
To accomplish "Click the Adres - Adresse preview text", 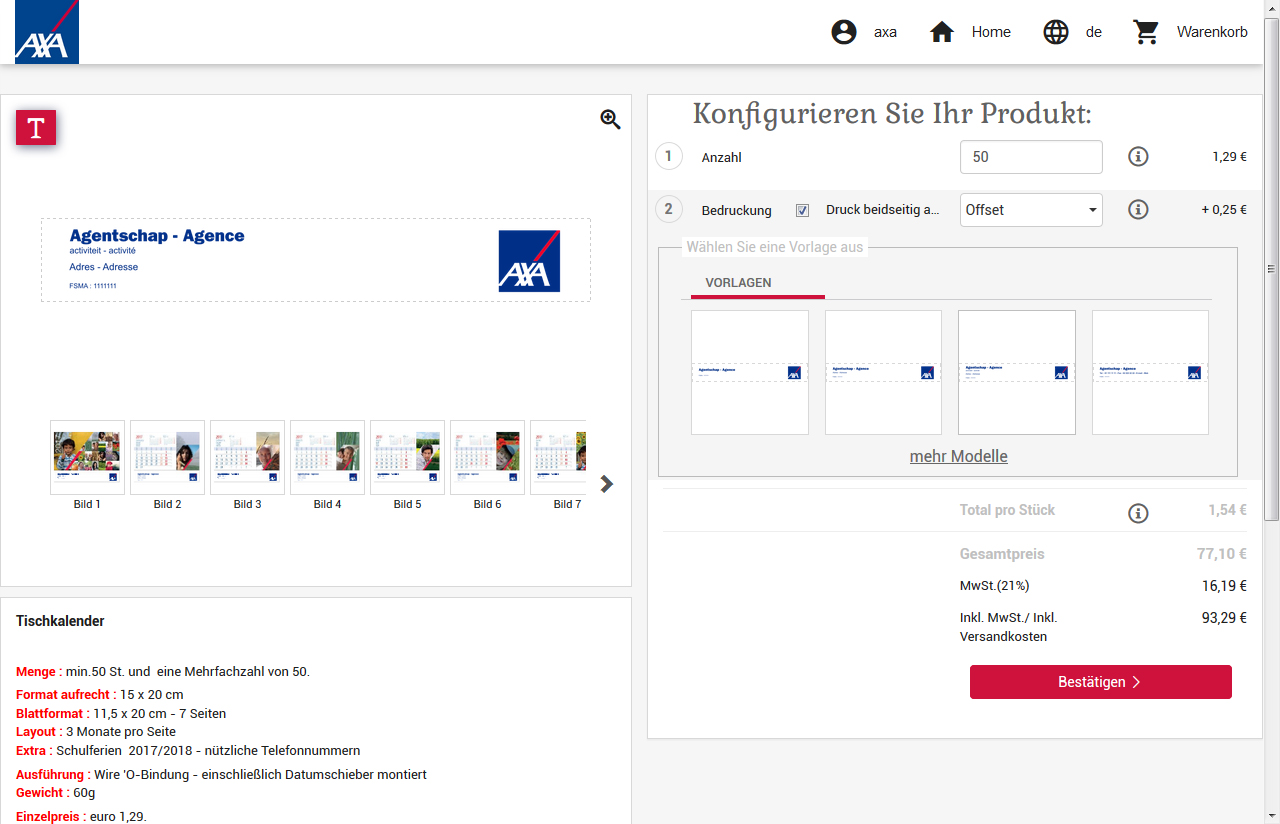I will pyautogui.click(x=104, y=267).
